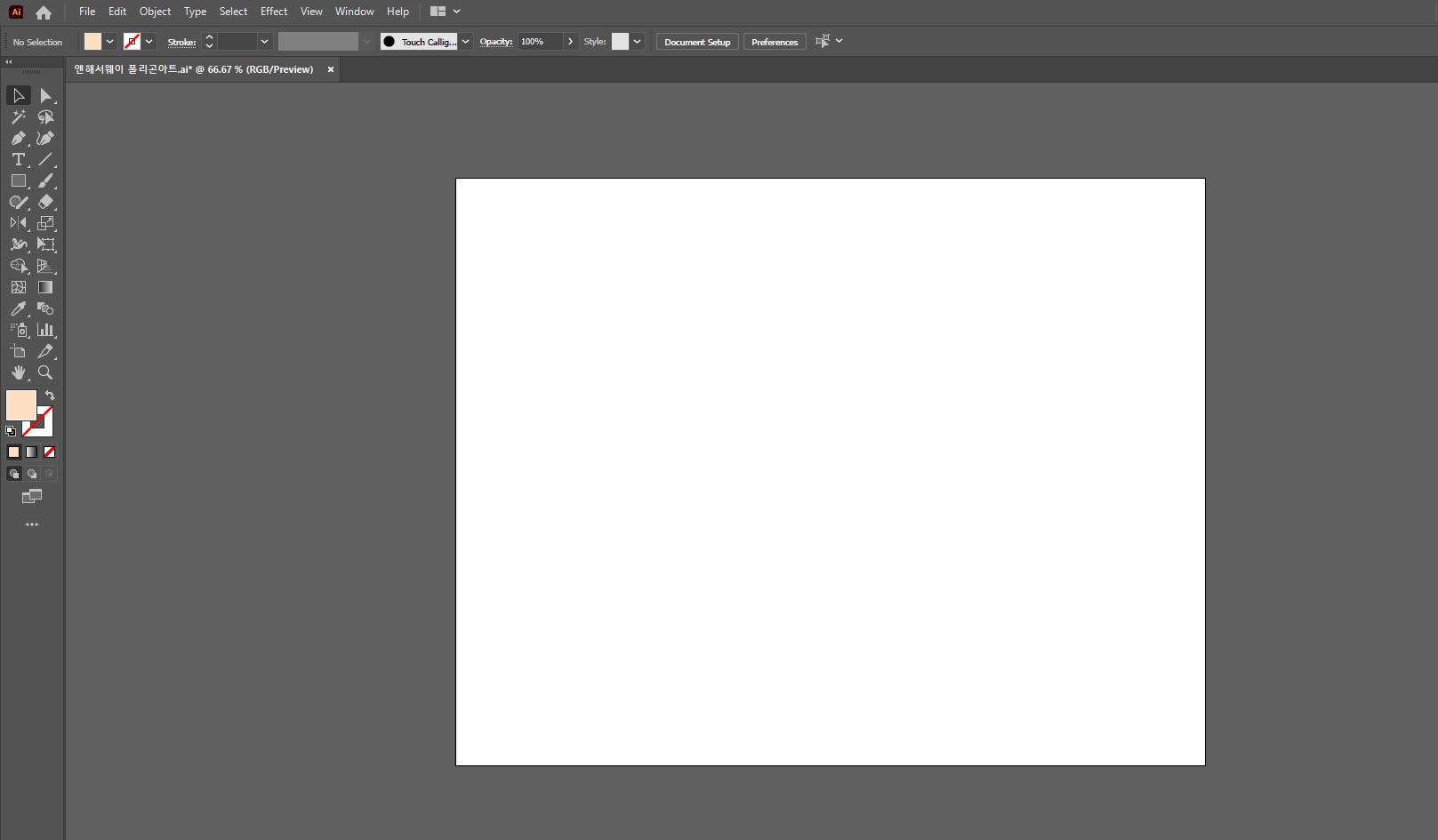Image resolution: width=1438 pixels, height=840 pixels.
Task: Select the Type tool
Action: (18, 159)
